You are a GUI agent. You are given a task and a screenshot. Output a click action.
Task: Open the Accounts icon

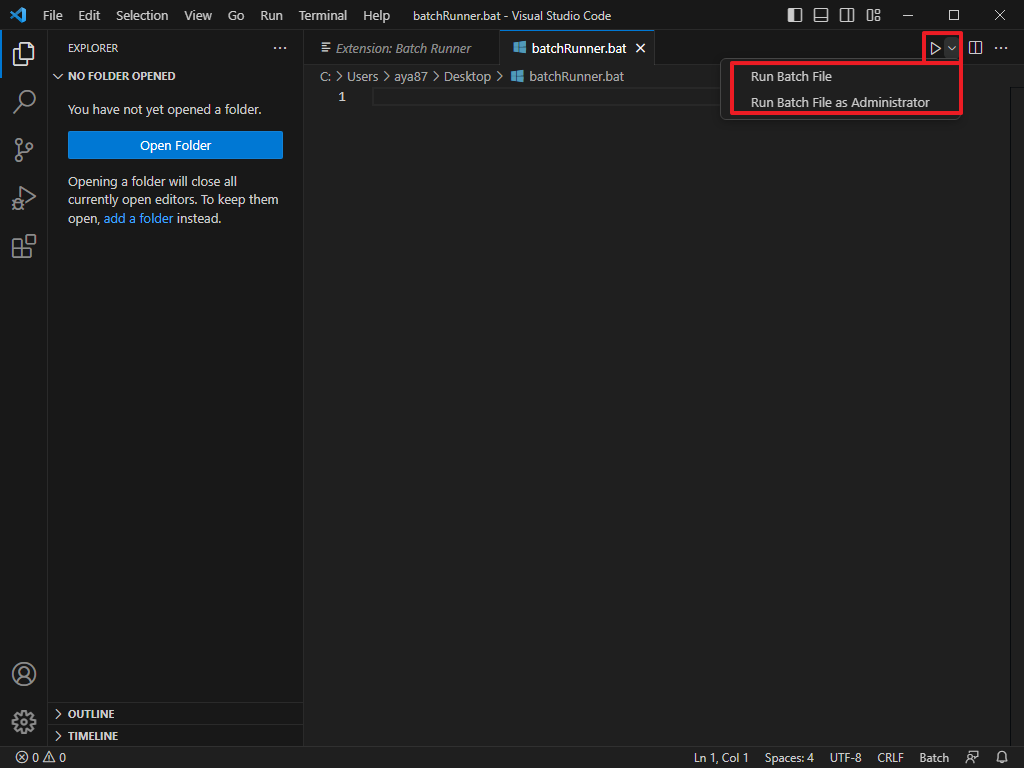[x=24, y=674]
